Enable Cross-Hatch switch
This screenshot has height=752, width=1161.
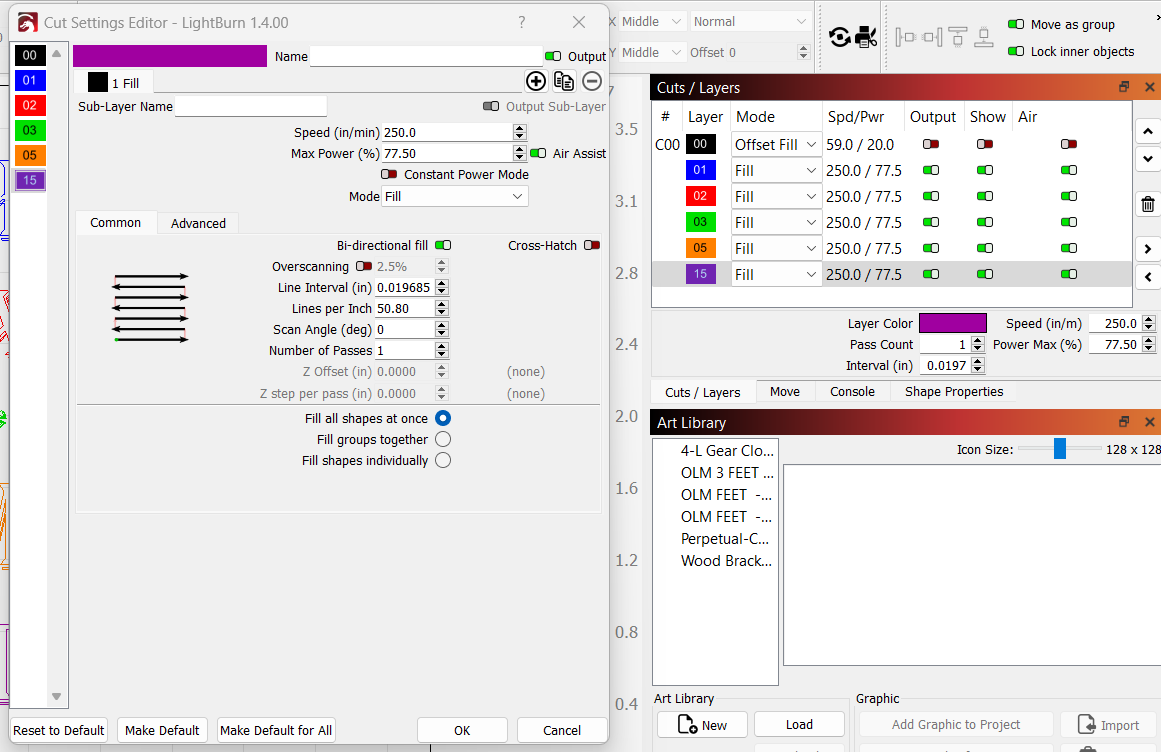592,245
